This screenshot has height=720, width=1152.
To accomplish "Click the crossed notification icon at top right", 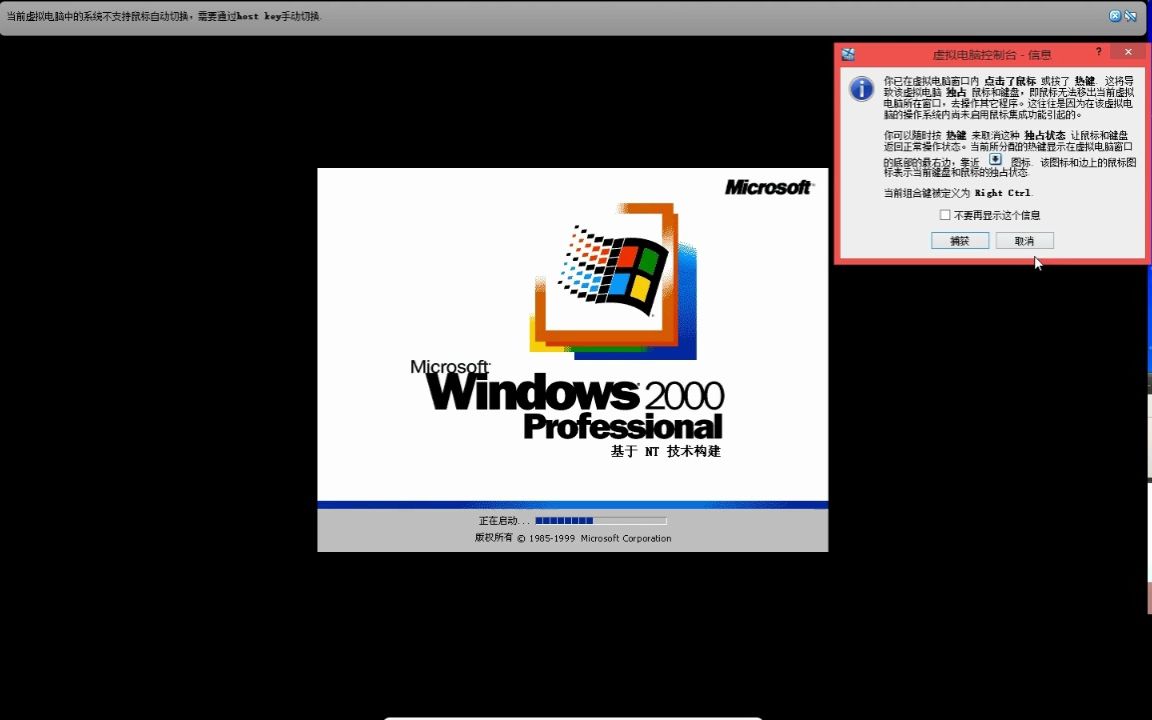I will point(1130,15).
